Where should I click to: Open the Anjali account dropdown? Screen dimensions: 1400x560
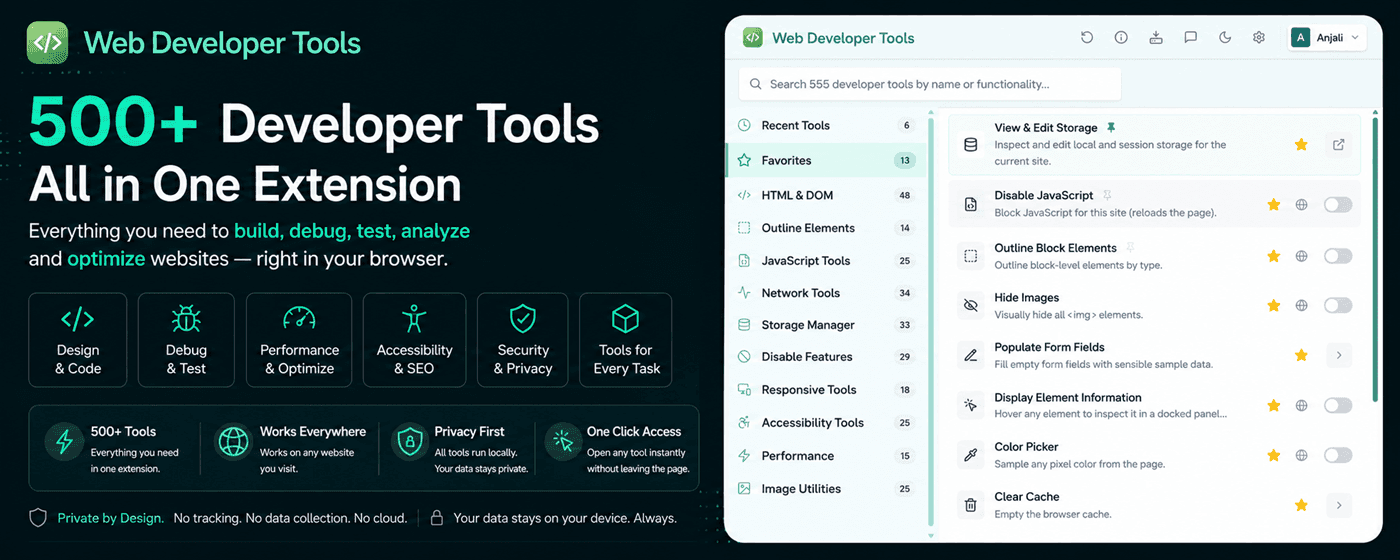tap(1326, 38)
